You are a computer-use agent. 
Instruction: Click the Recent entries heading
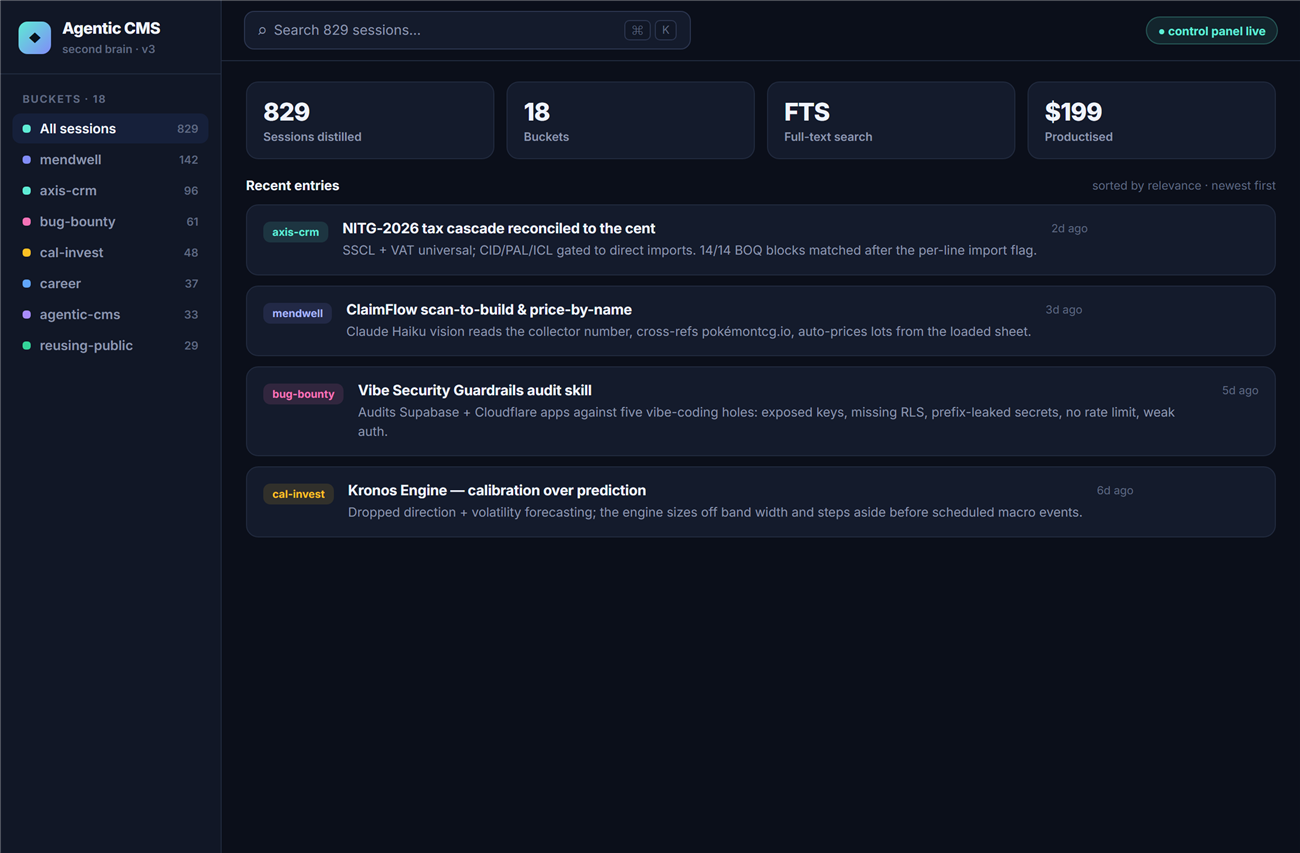click(x=293, y=186)
